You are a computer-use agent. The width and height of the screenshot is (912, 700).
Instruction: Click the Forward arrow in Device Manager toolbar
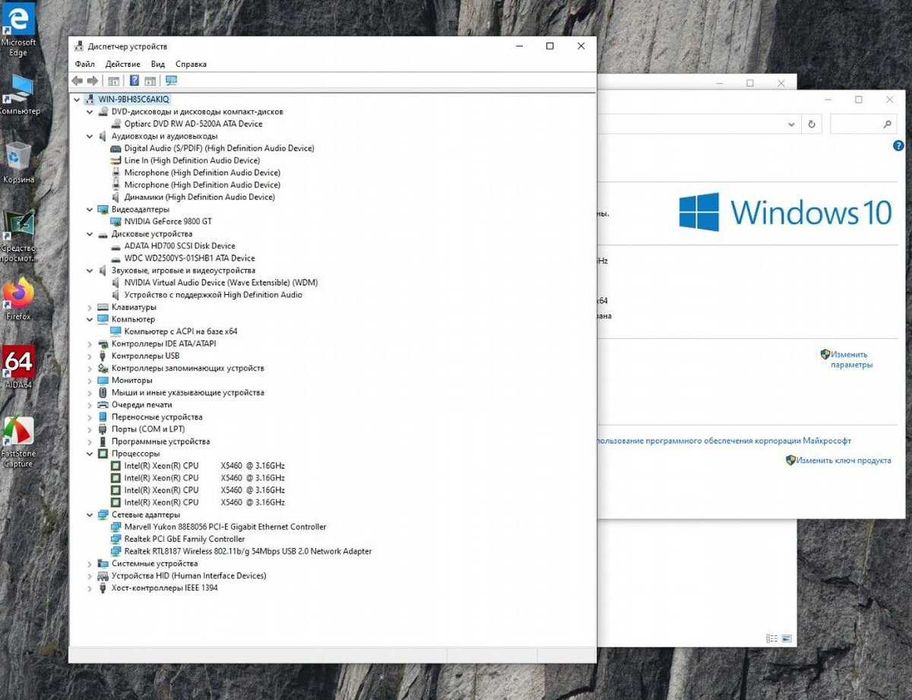(92, 81)
